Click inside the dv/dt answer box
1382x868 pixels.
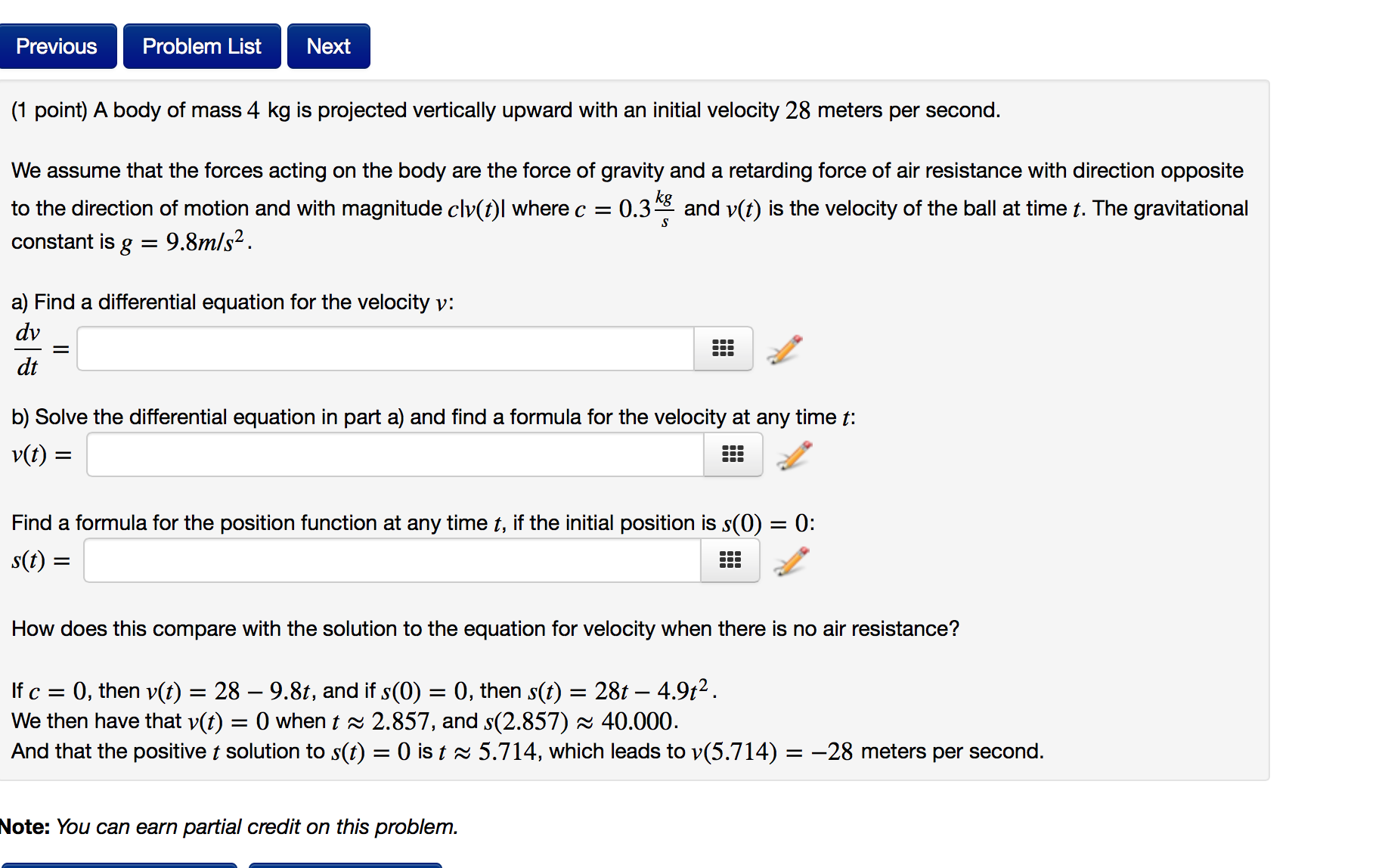[386, 348]
